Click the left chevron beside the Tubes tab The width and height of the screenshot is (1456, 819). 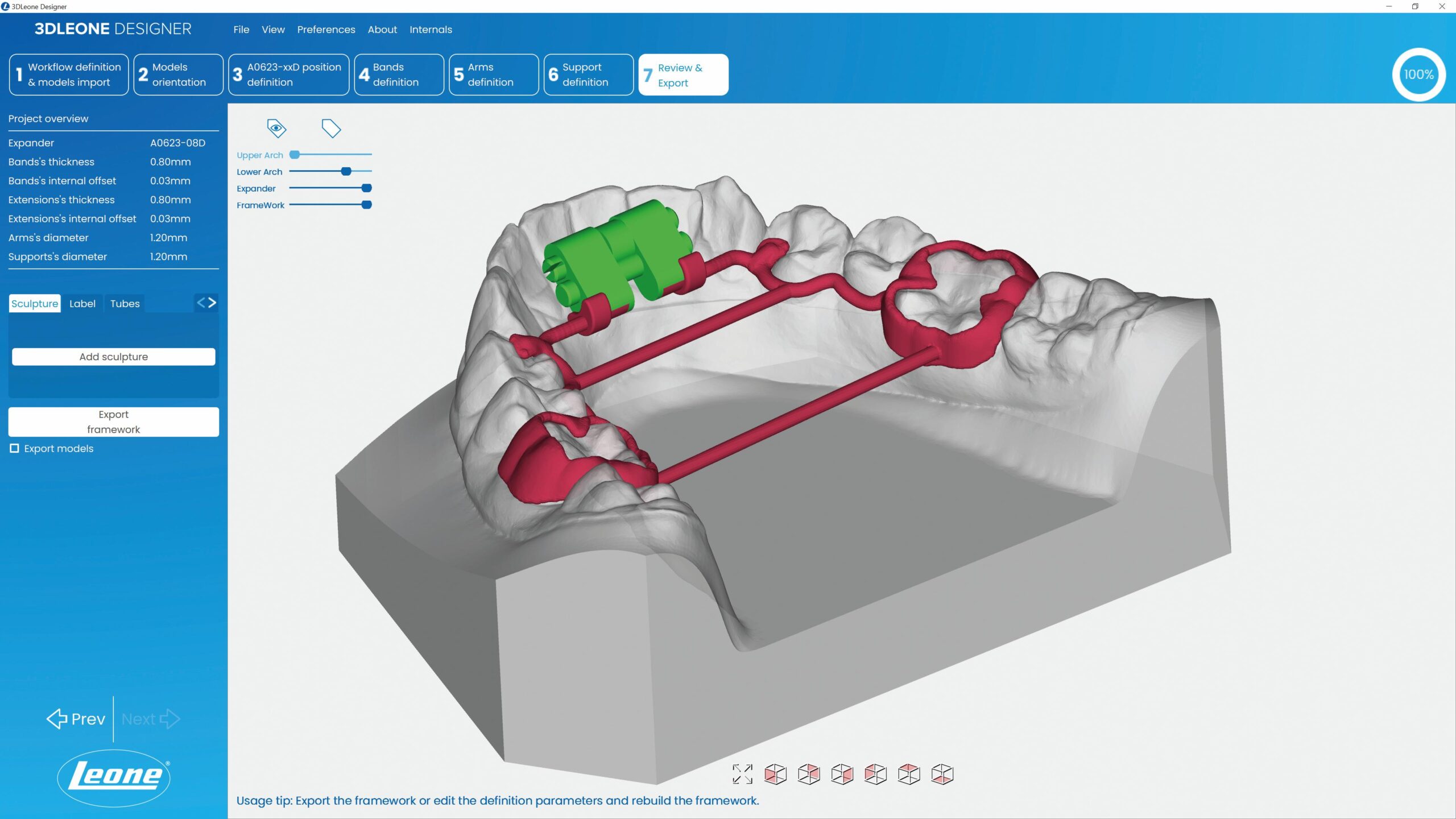pos(201,303)
